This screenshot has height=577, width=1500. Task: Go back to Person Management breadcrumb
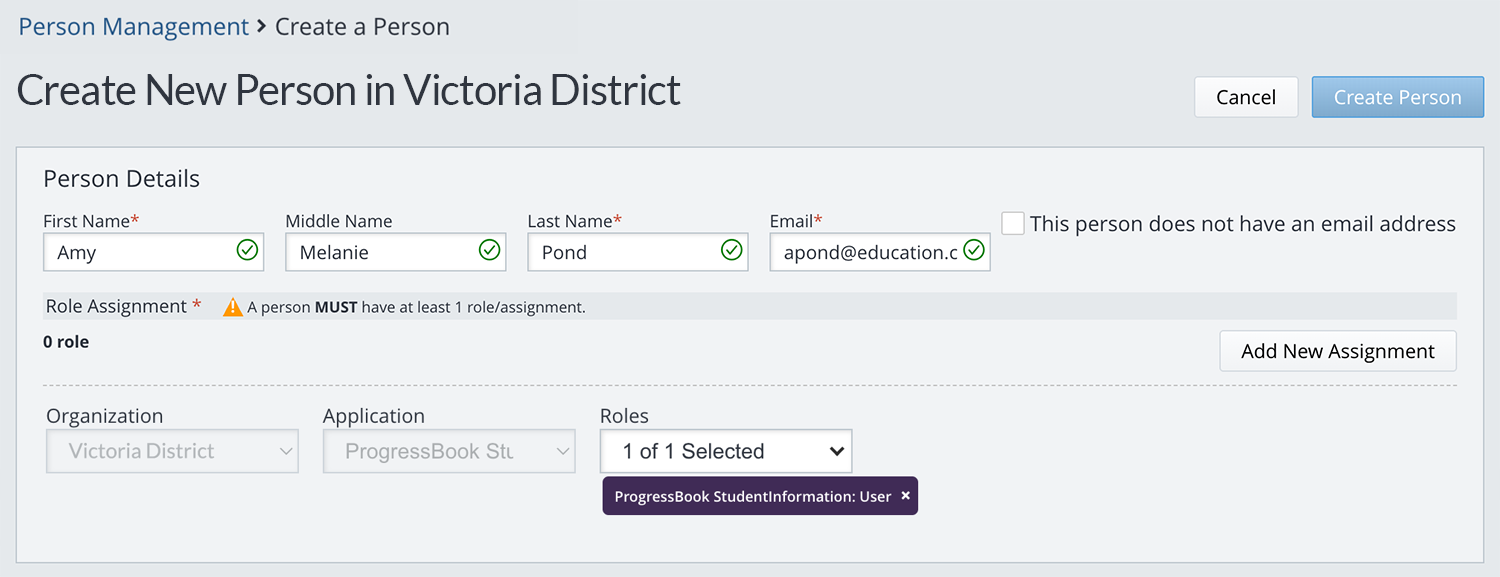(x=133, y=27)
